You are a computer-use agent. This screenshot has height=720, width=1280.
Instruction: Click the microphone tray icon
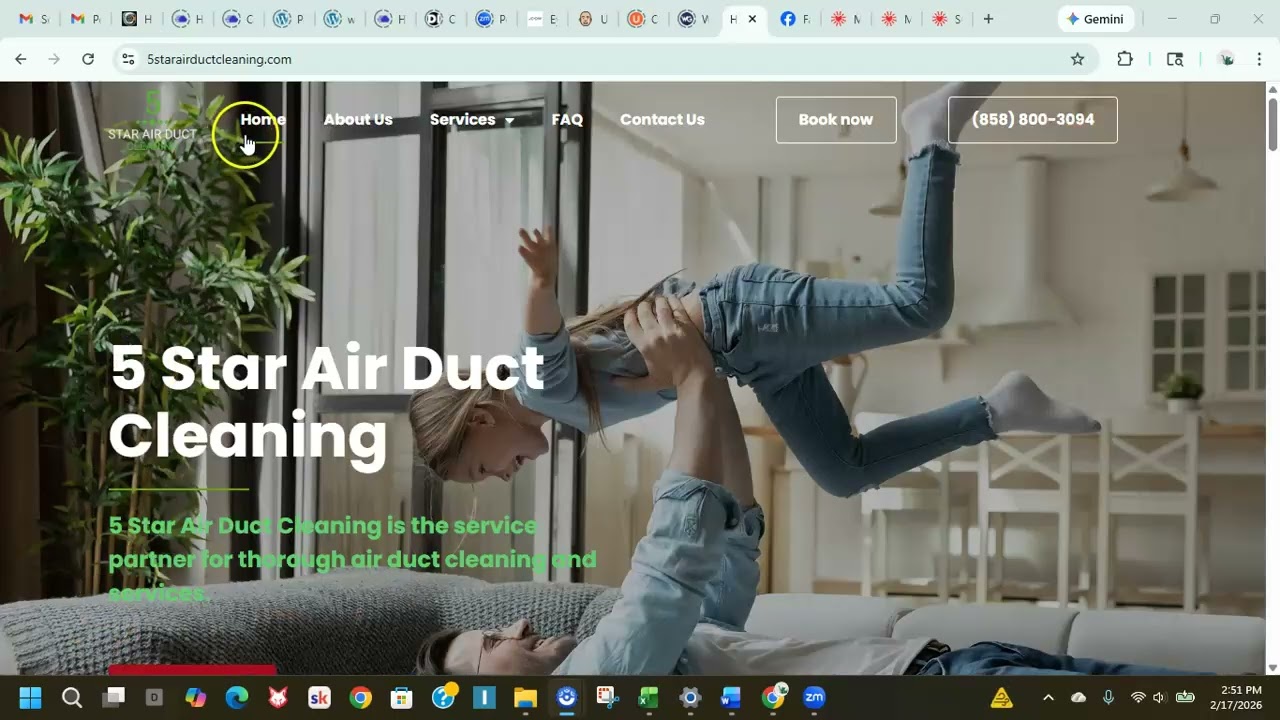pos(1108,697)
